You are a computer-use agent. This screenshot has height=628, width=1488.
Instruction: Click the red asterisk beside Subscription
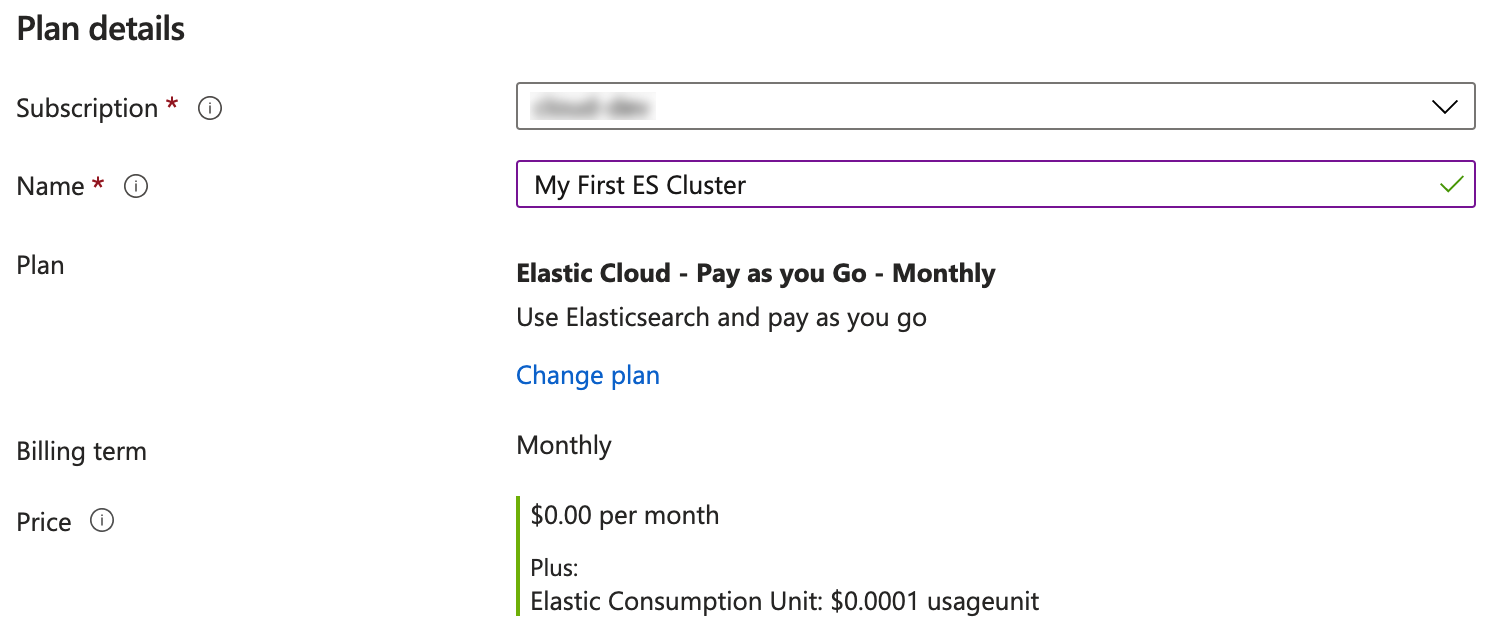pyautogui.click(x=173, y=104)
